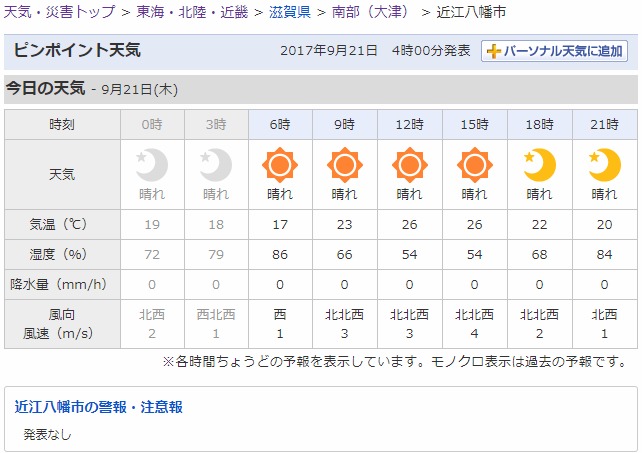
Task: Select the 9時 column header
Action: pyautogui.click(x=345, y=124)
